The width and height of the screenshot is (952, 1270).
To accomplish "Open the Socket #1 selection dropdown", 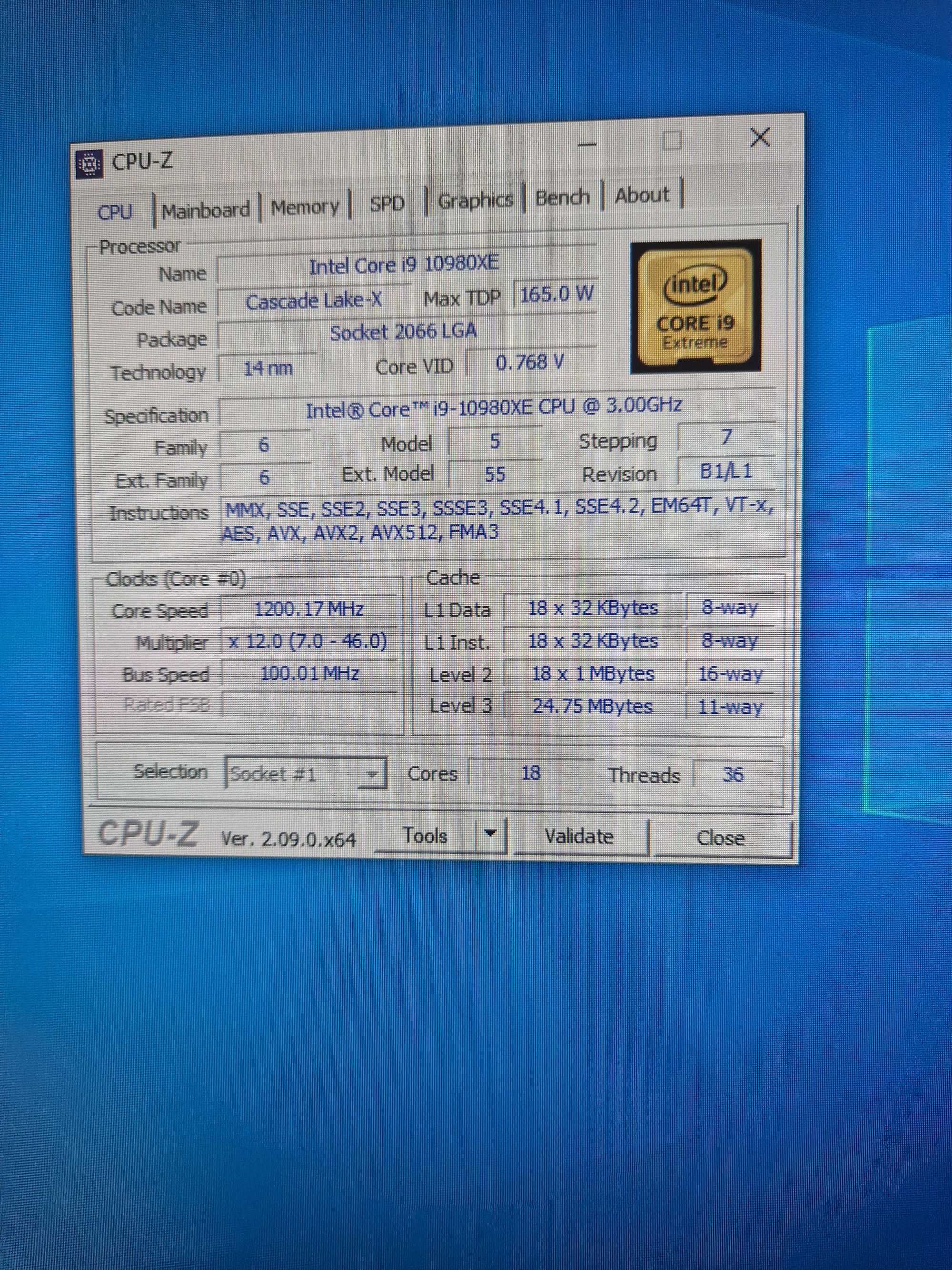I will pos(307,774).
